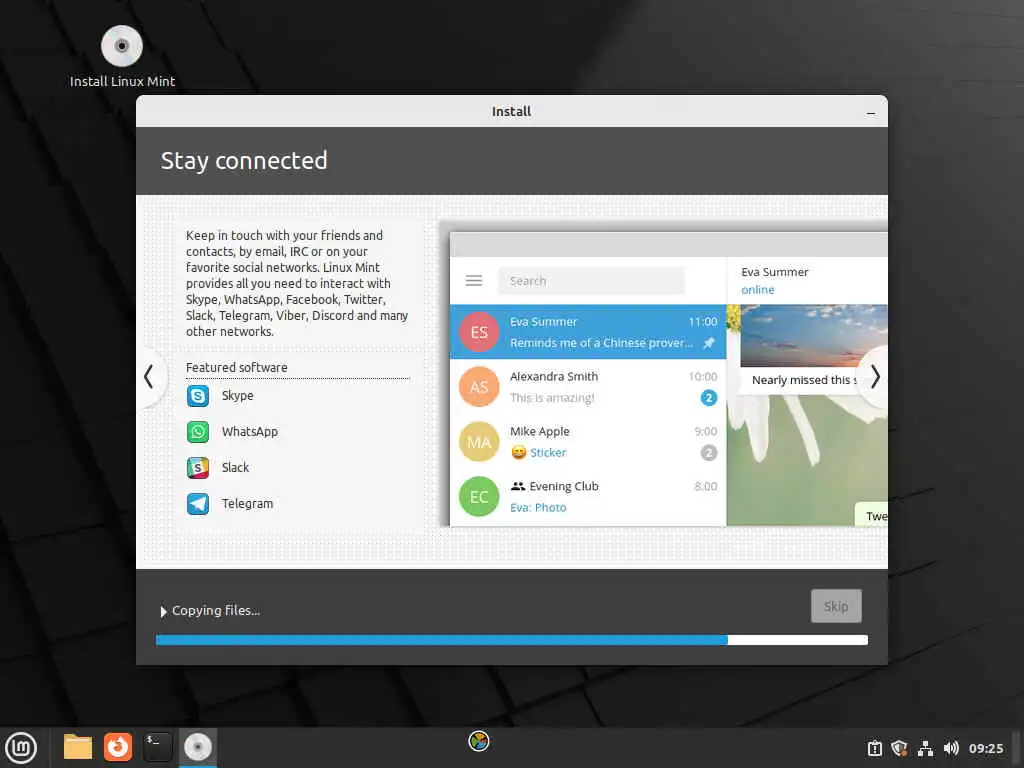The width and height of the screenshot is (1024, 768).
Task: Click the MA avatar circle
Action: click(x=479, y=441)
